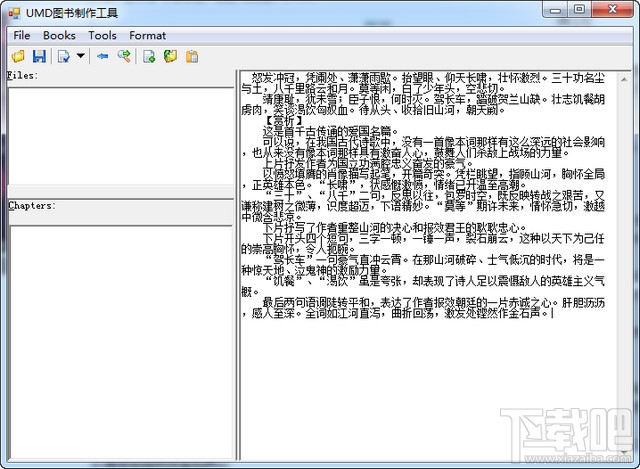Viewport: 640px width, 469px height.
Task: Click the document with checkmark icon
Action: tap(64, 56)
